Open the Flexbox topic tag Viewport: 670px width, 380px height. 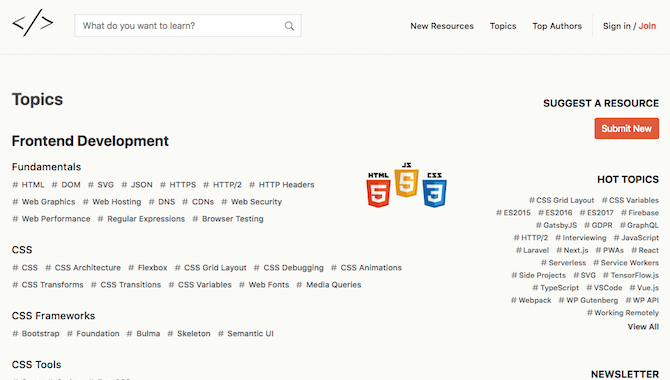[x=148, y=268]
